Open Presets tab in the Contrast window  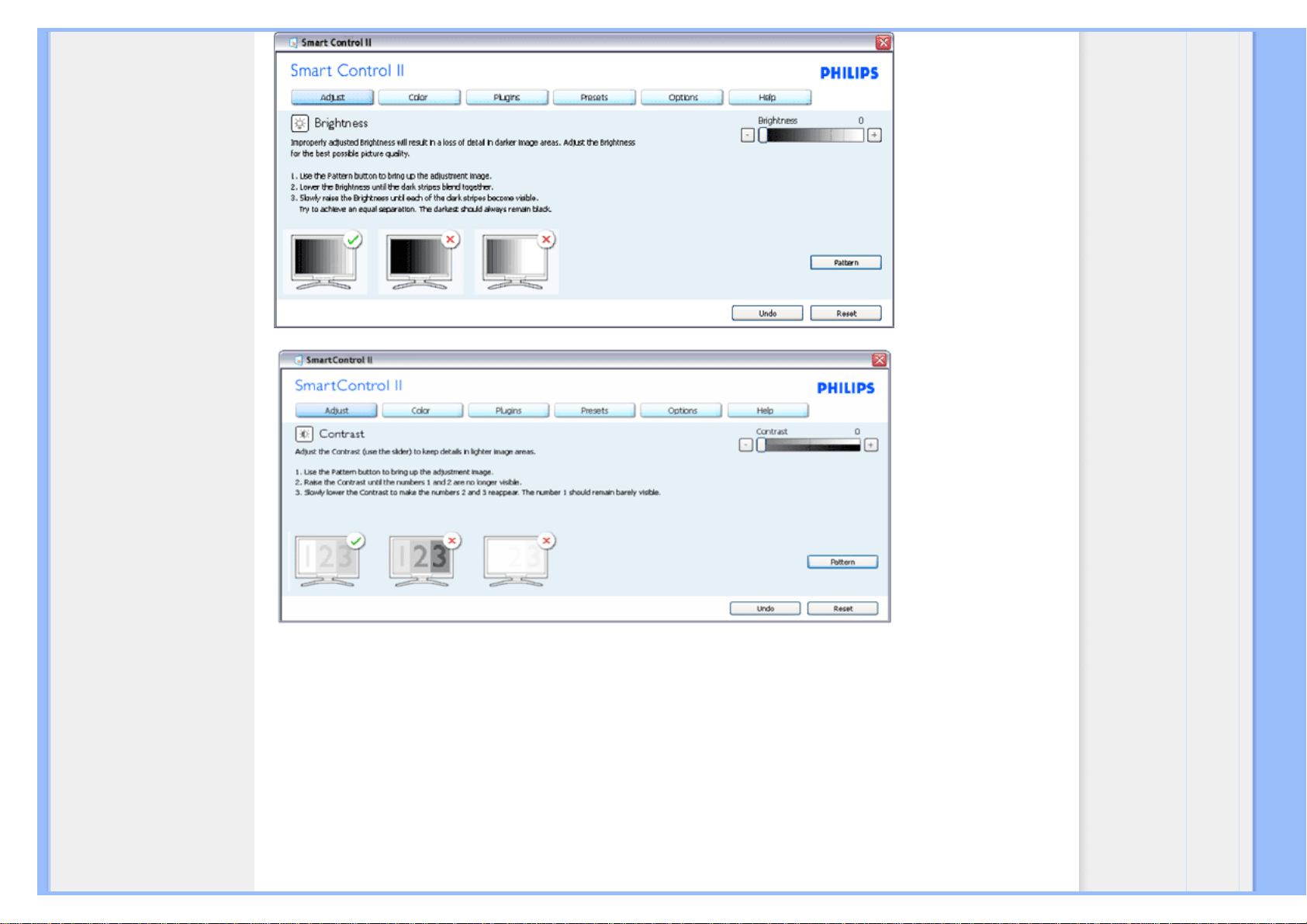click(x=595, y=411)
